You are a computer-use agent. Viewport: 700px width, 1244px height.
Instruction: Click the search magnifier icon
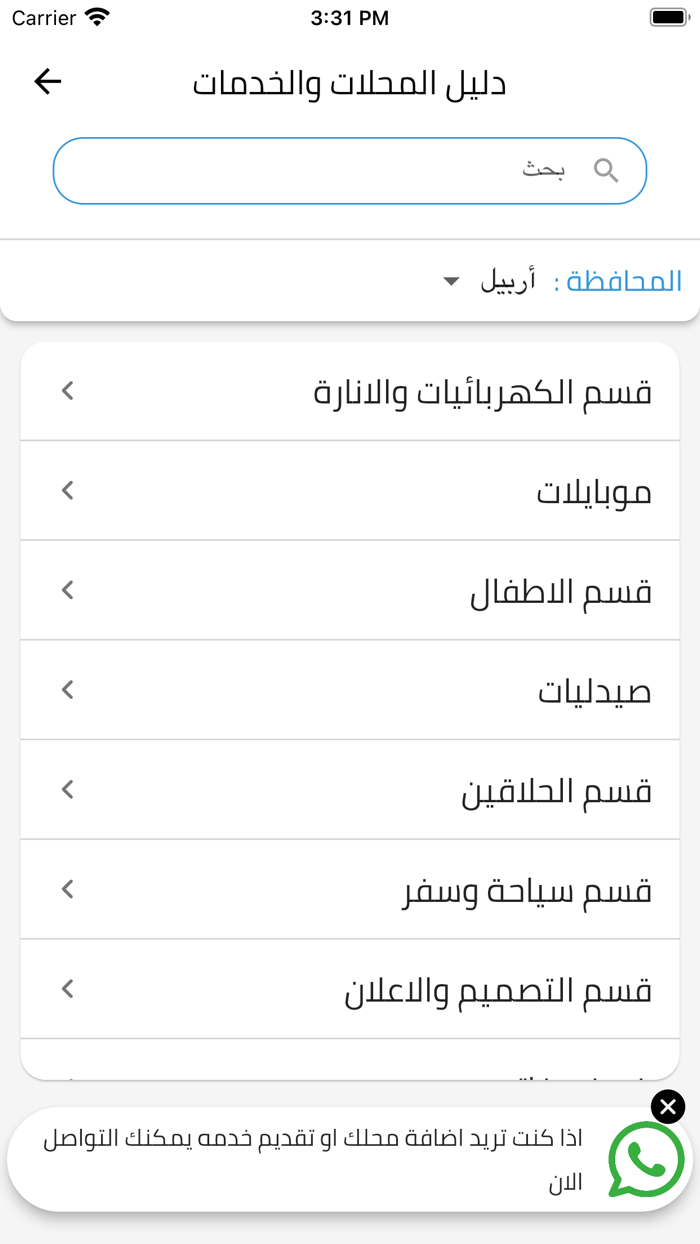click(x=607, y=170)
